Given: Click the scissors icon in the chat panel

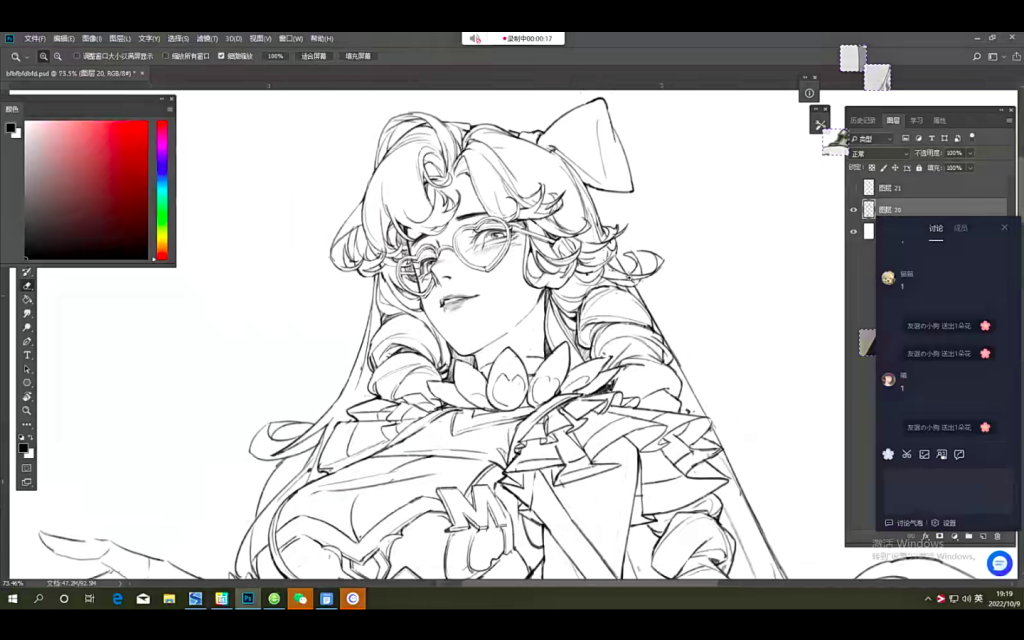Looking at the screenshot, I should point(906,454).
